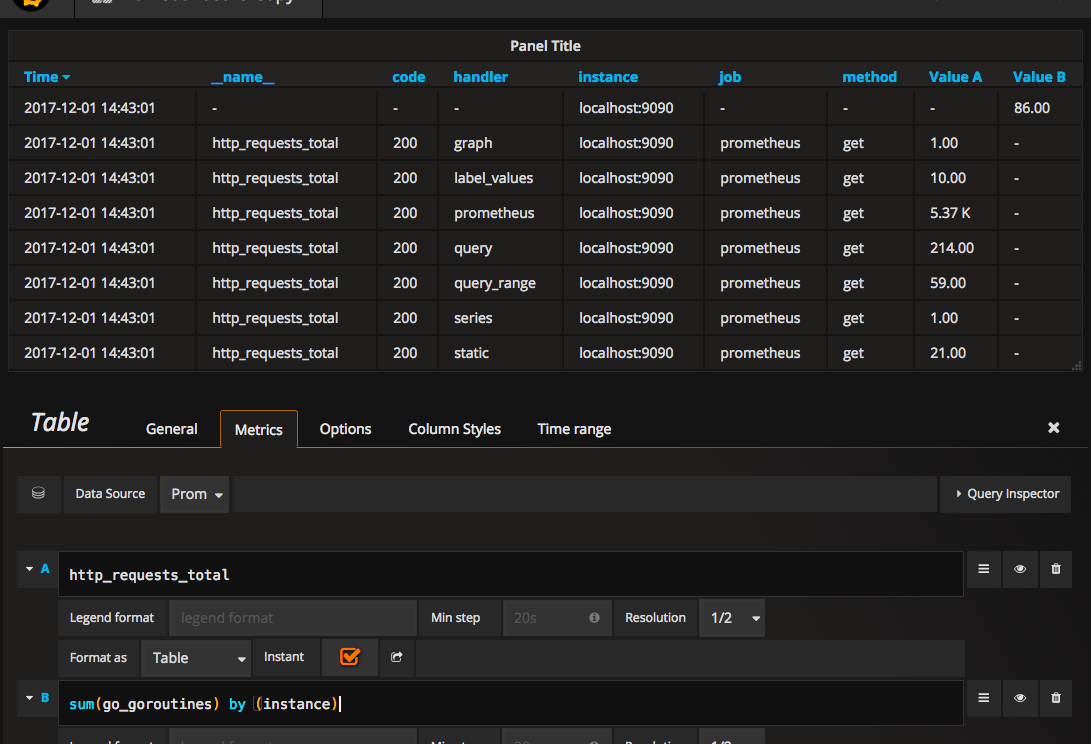Toggle query B visibility eye
The width and height of the screenshot is (1091, 744).
[x=1020, y=698]
